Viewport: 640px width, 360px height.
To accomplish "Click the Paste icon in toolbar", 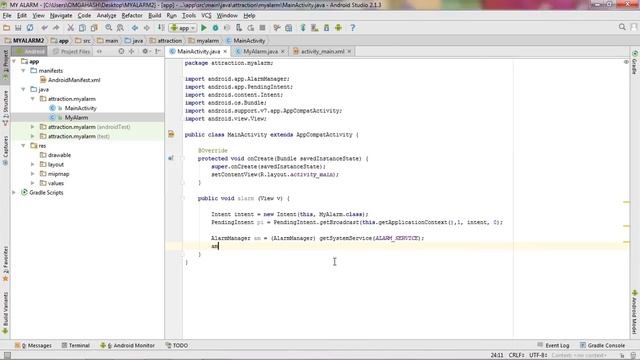I will (94, 28).
